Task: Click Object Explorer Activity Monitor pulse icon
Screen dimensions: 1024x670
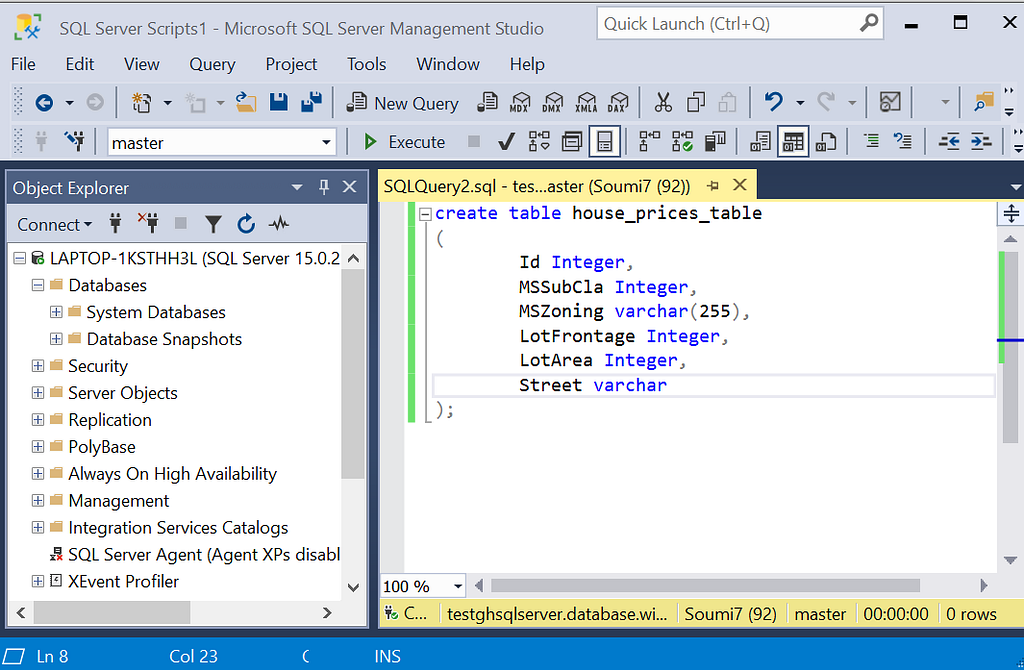Action: coord(279,224)
